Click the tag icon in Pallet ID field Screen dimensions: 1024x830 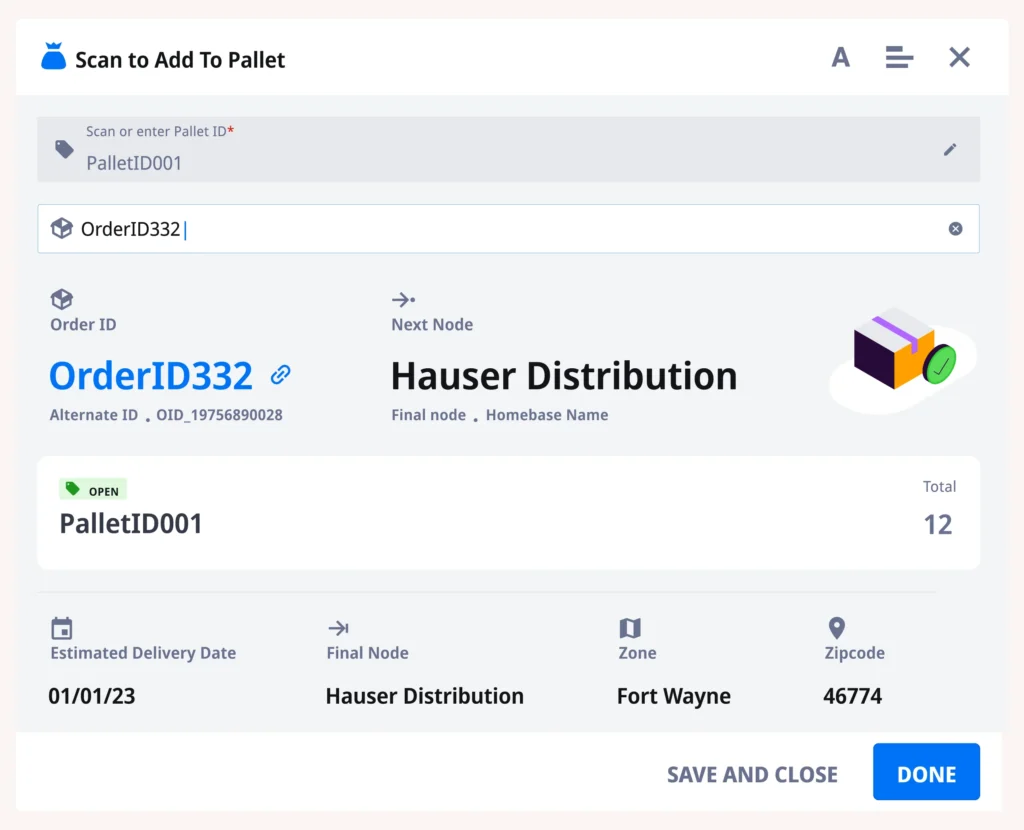(x=64, y=150)
